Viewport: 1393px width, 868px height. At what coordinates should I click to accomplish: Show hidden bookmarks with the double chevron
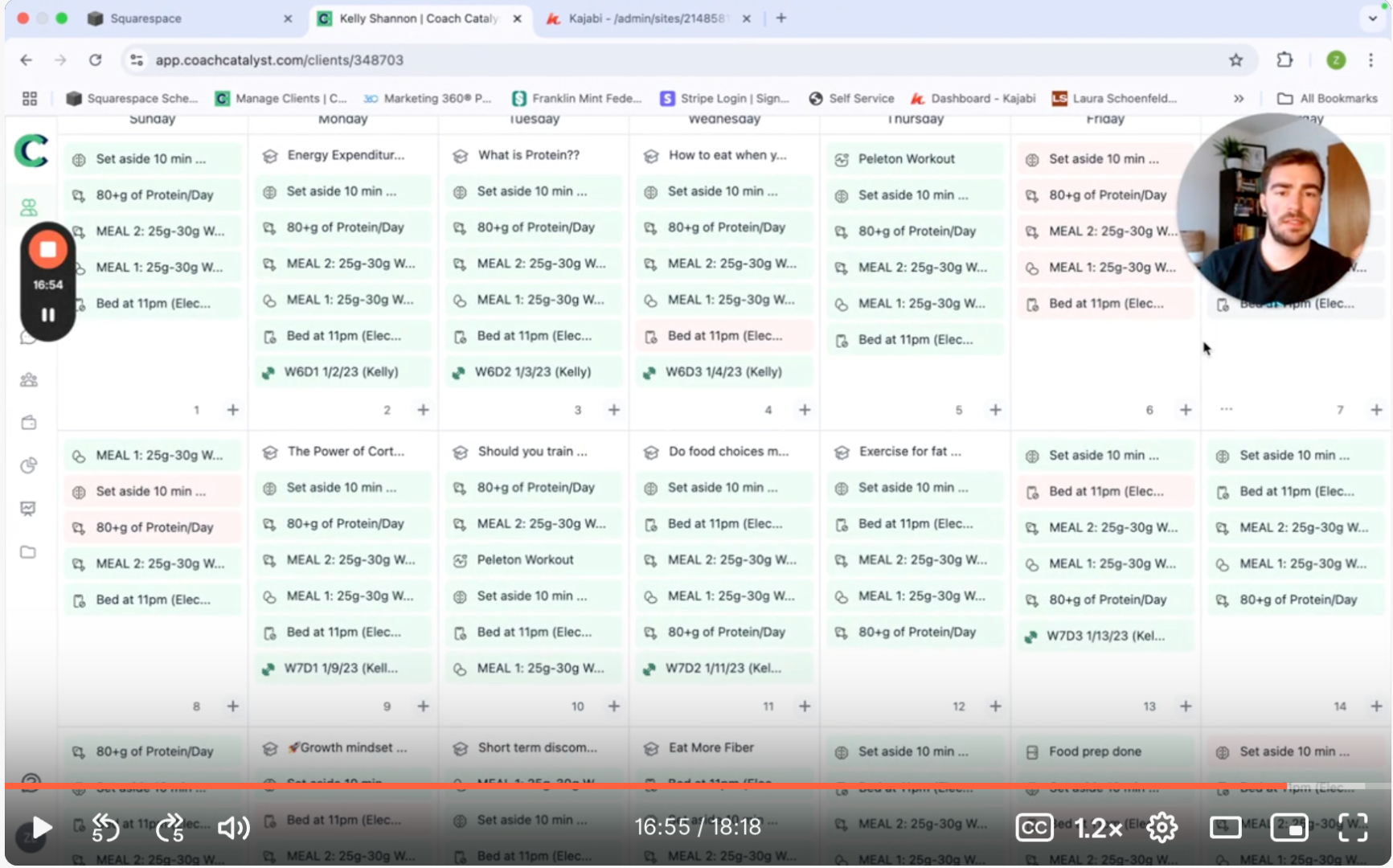[x=1239, y=98]
